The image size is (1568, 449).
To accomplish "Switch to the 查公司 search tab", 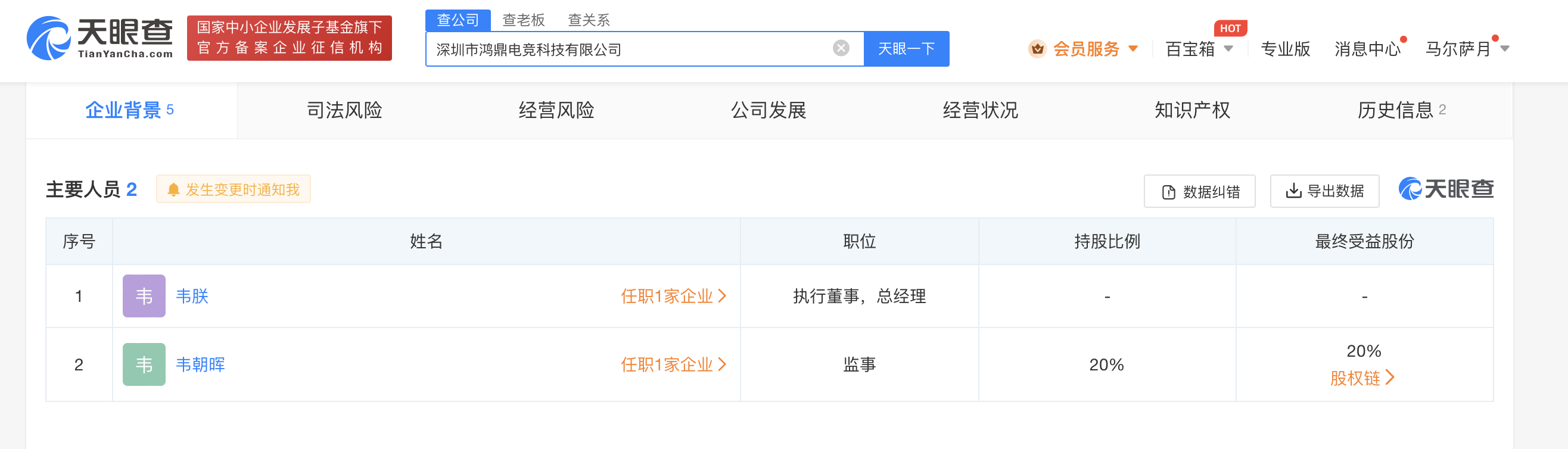I will tap(458, 20).
